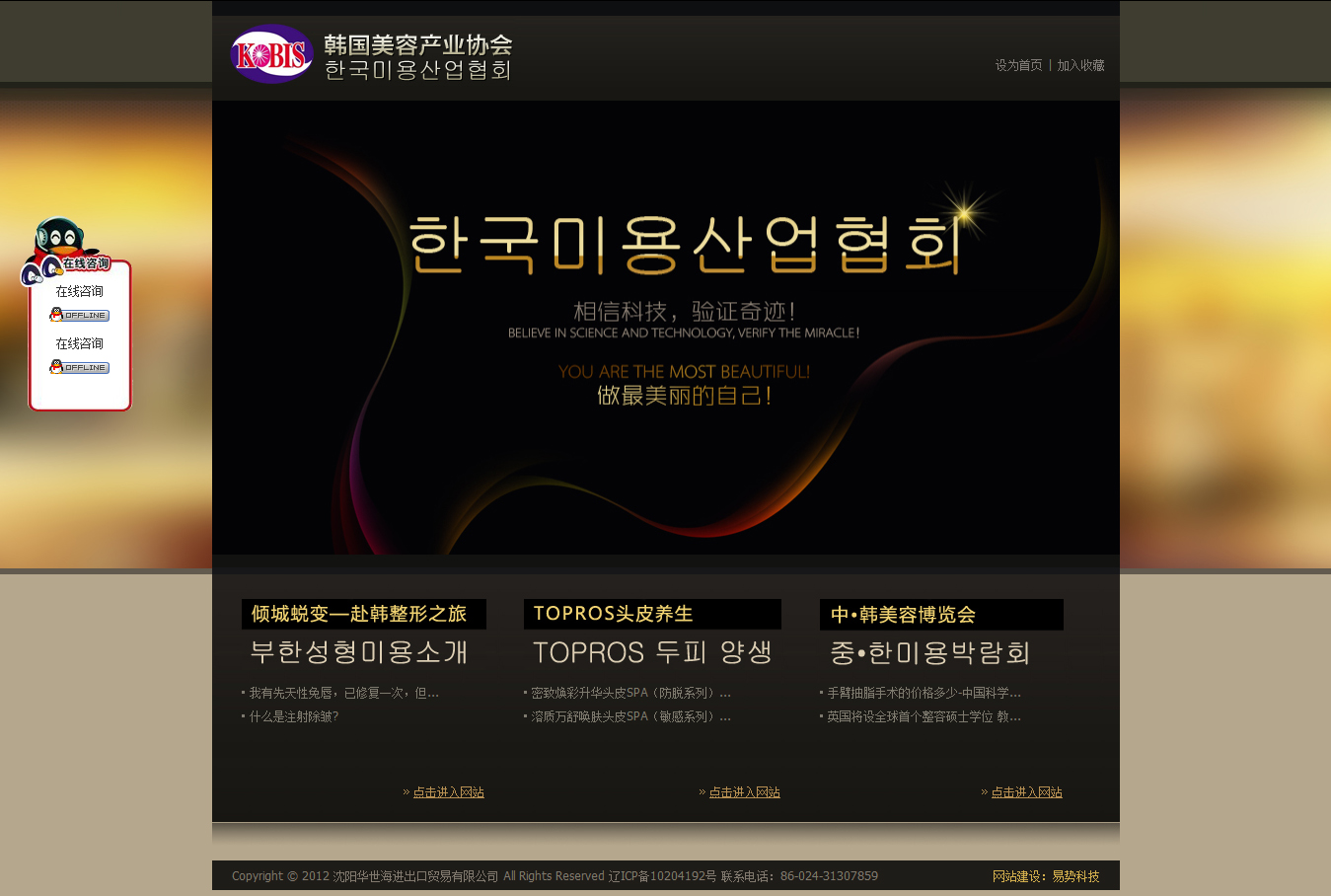The height and width of the screenshot is (896, 1331).
Task: Click 设为首页 to set as homepage
Action: point(1019,66)
